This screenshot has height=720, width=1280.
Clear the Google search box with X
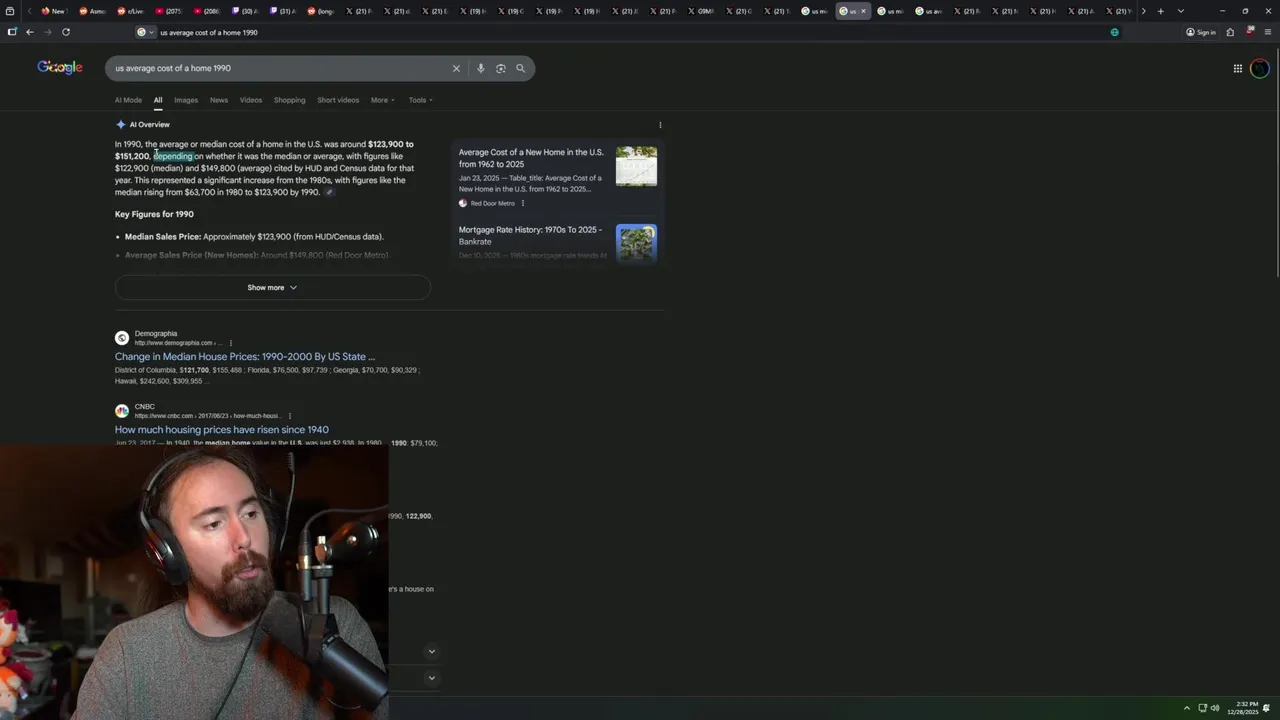click(x=456, y=68)
